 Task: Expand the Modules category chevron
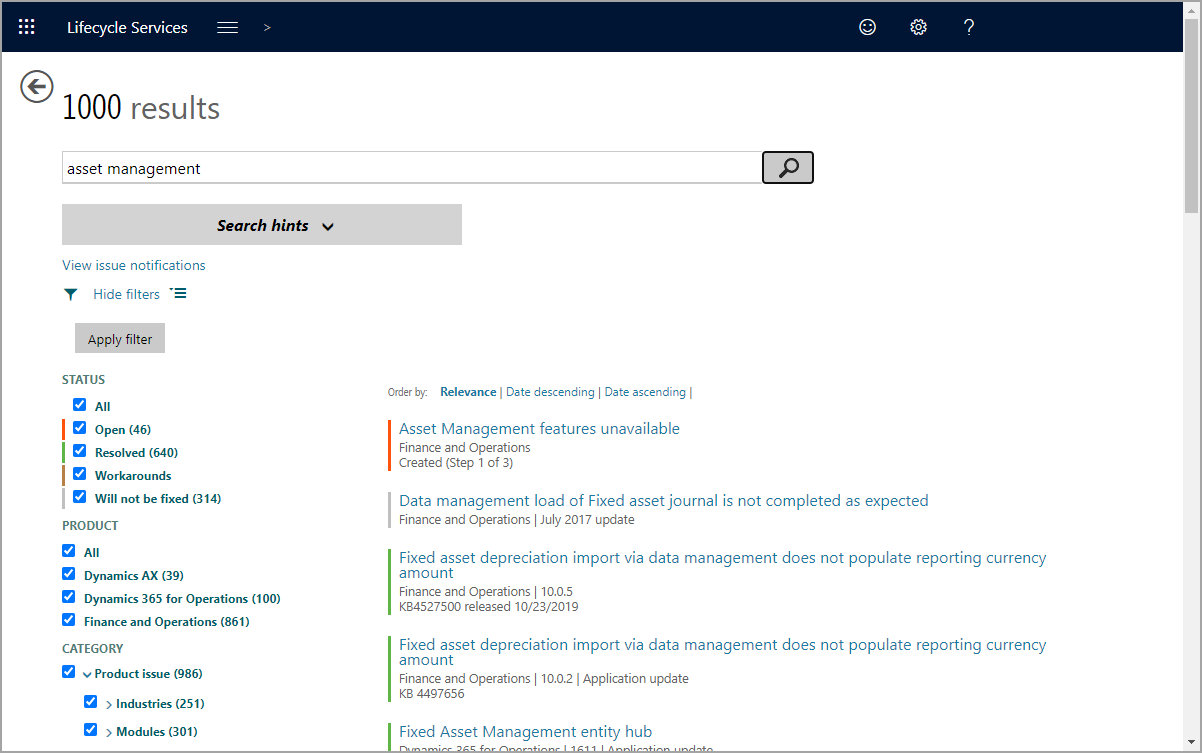click(109, 733)
